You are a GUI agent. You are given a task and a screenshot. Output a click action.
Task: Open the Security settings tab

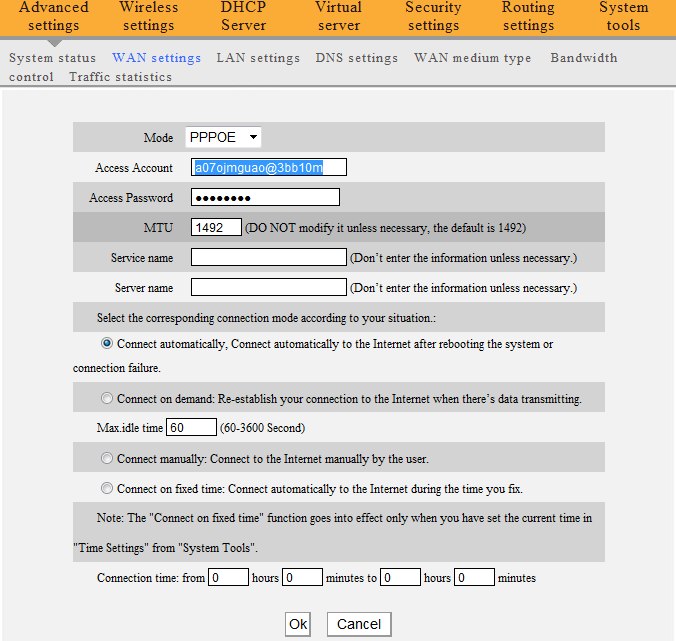[433, 16]
